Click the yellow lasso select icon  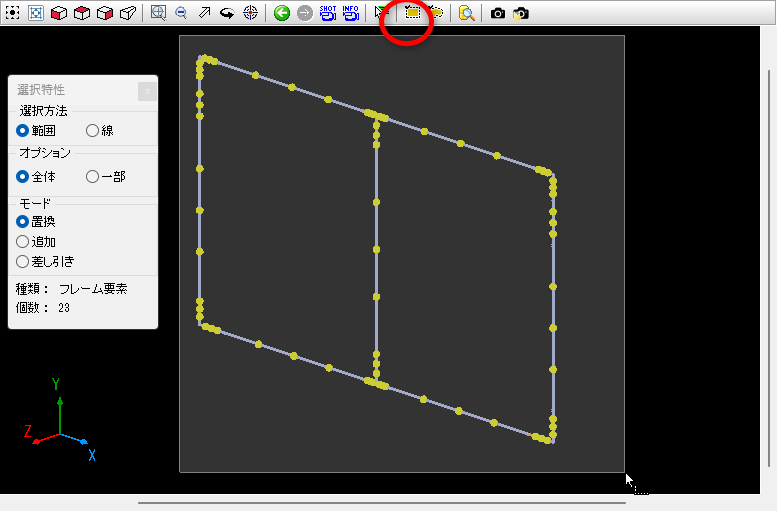(436, 12)
